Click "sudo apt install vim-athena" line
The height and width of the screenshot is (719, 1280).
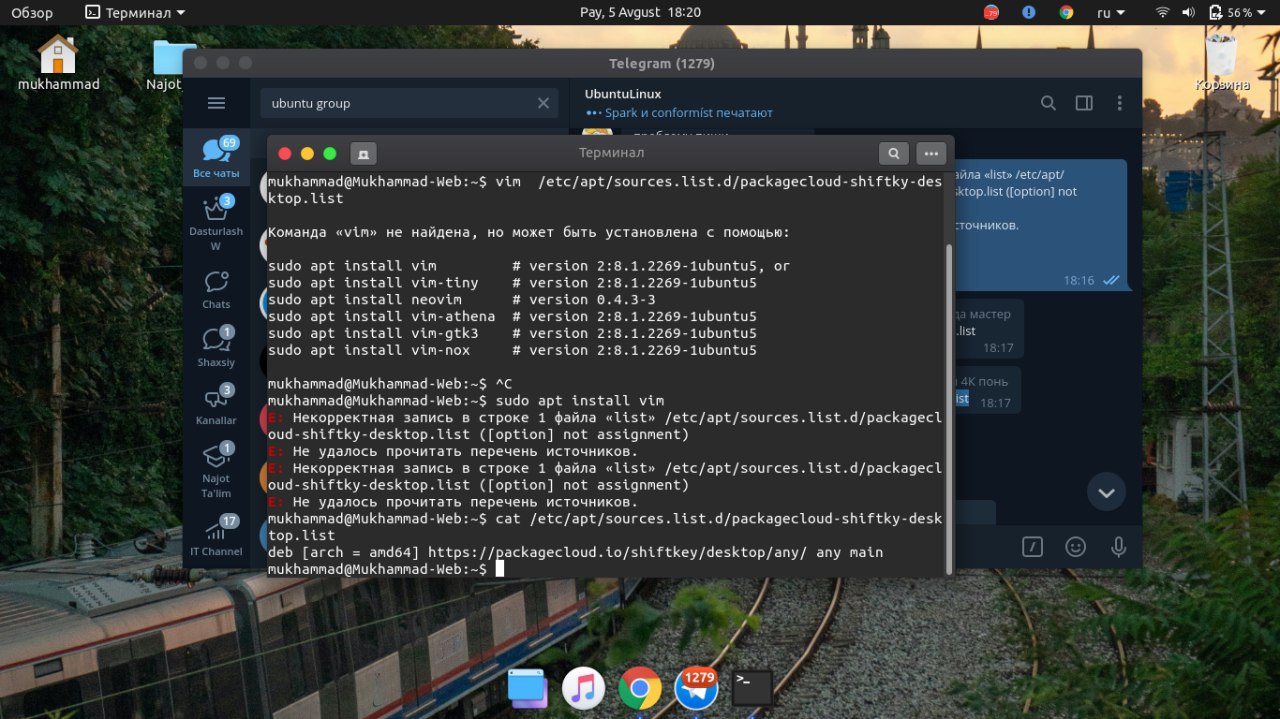tap(512, 316)
